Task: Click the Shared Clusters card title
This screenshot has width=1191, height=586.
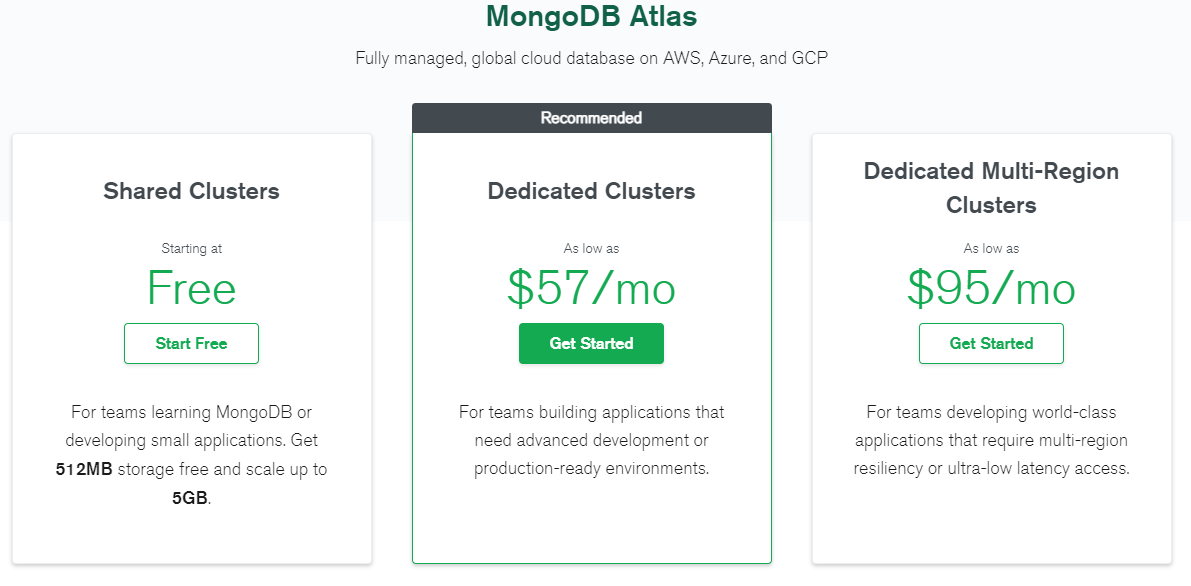Action: coord(191,191)
